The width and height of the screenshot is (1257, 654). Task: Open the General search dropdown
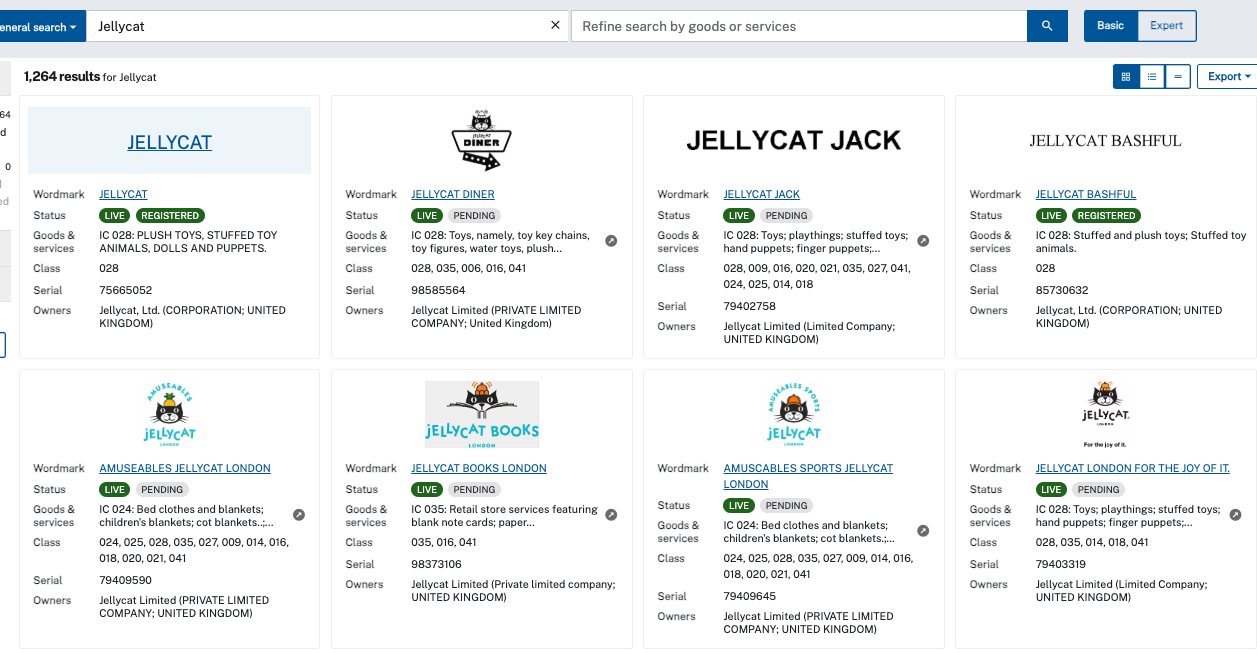tap(40, 27)
